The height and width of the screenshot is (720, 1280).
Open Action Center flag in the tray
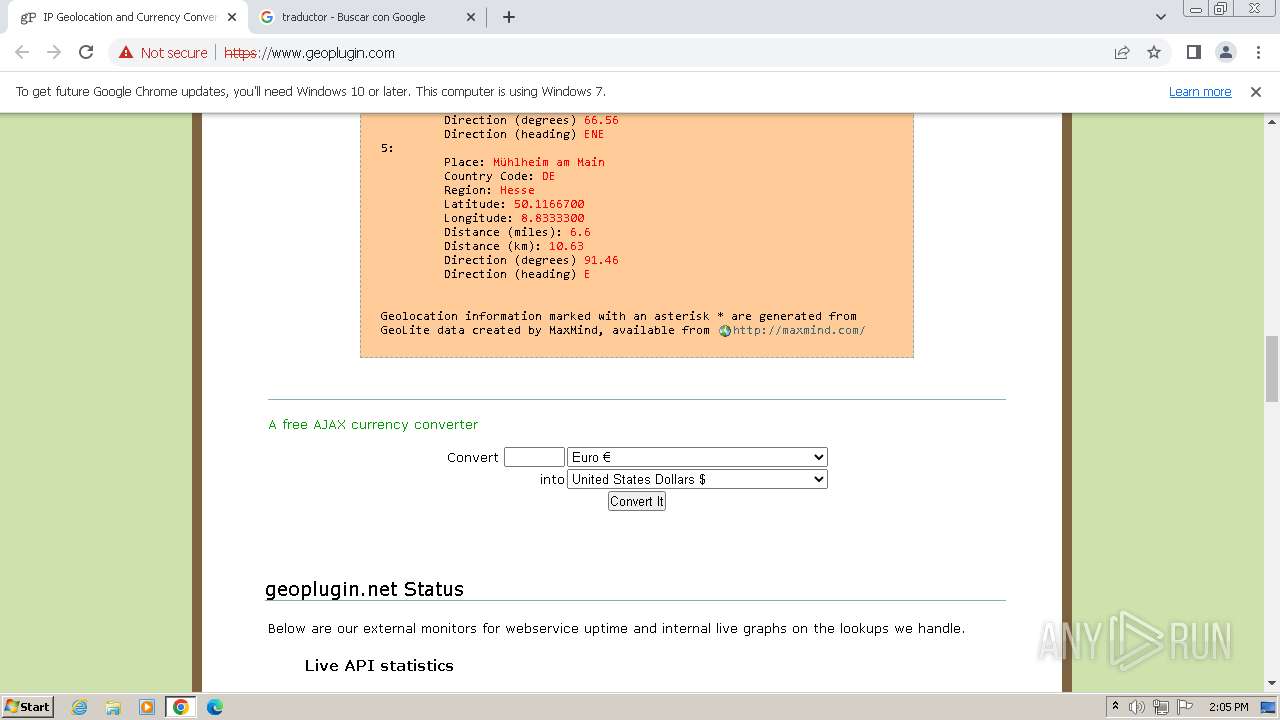click(x=1184, y=707)
